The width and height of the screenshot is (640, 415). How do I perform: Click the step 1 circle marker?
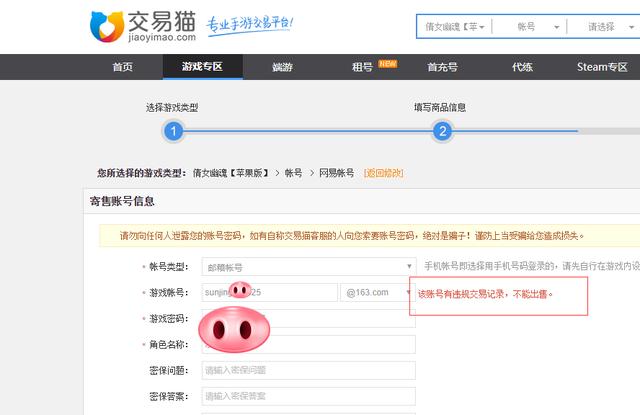(173, 131)
